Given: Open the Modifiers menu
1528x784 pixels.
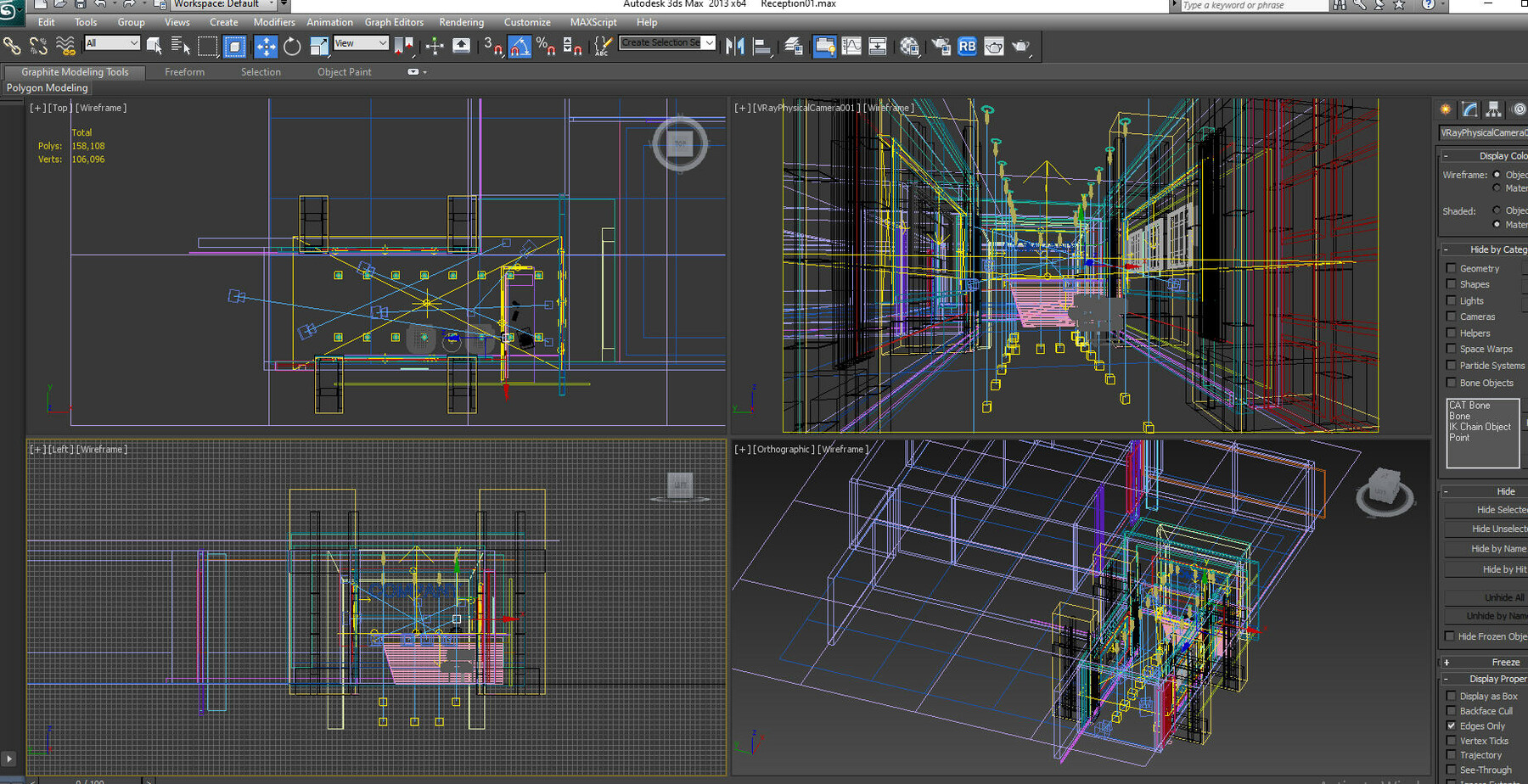Looking at the screenshot, I should coord(274,22).
